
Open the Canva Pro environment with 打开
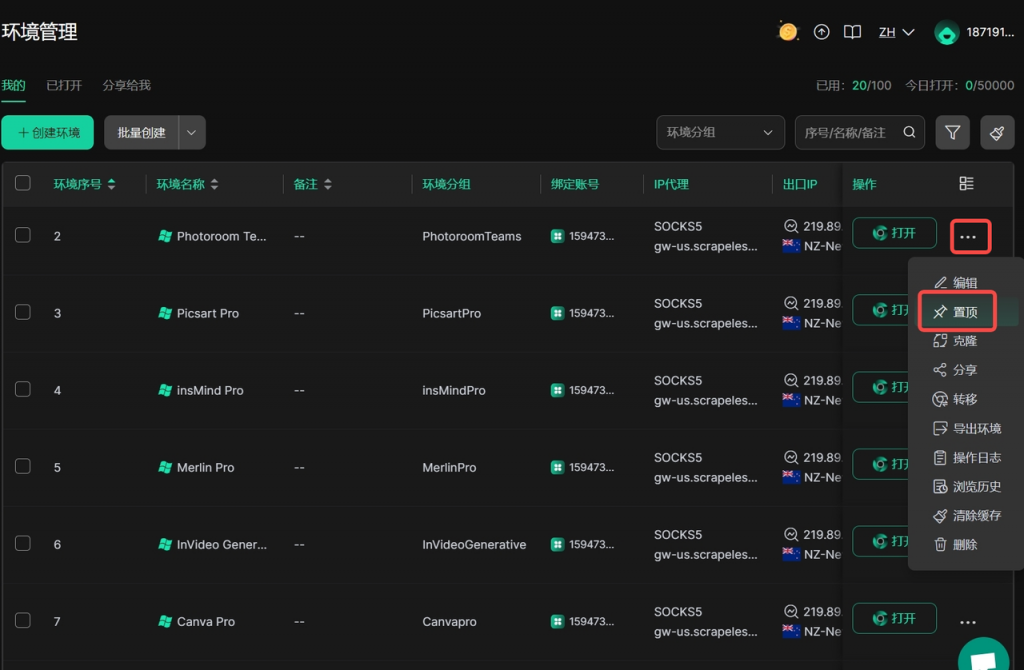895,618
